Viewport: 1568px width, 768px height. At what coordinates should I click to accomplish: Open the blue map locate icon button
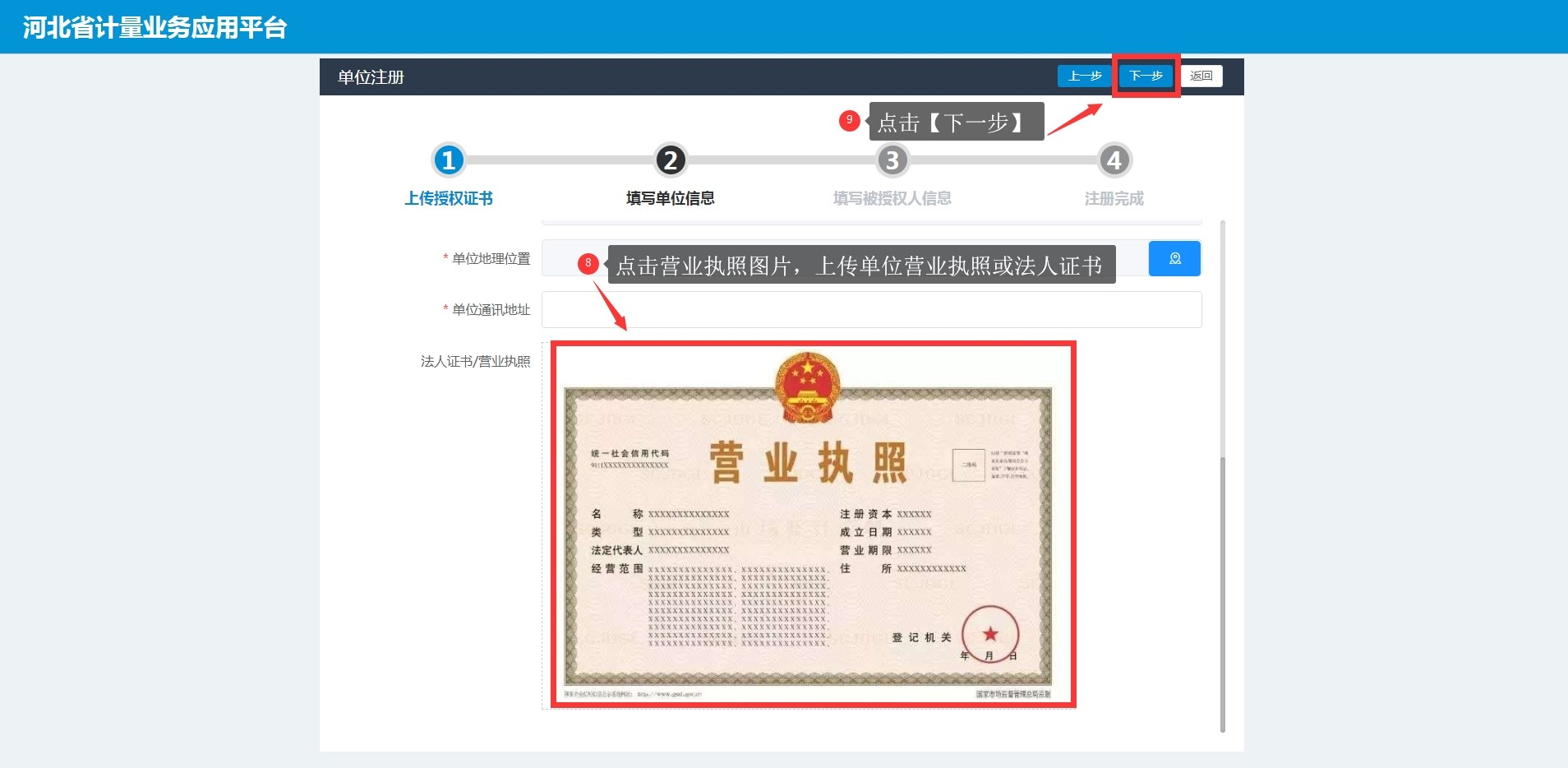[x=1174, y=258]
